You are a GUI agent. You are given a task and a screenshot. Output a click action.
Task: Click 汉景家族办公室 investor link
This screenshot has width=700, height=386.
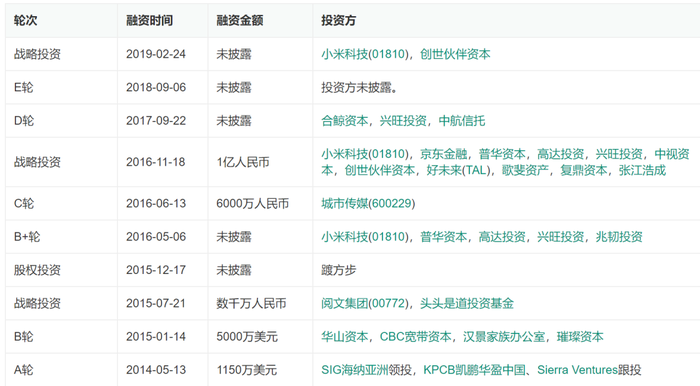(504, 336)
